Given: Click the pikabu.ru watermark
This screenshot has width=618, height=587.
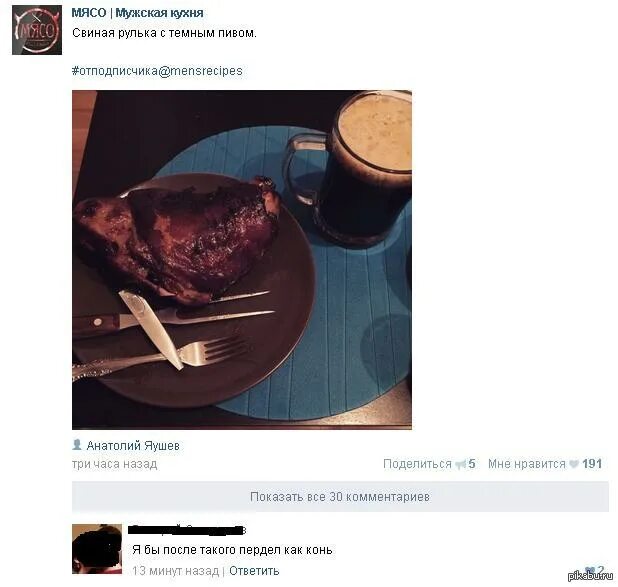Looking at the screenshot, I should point(590,576).
